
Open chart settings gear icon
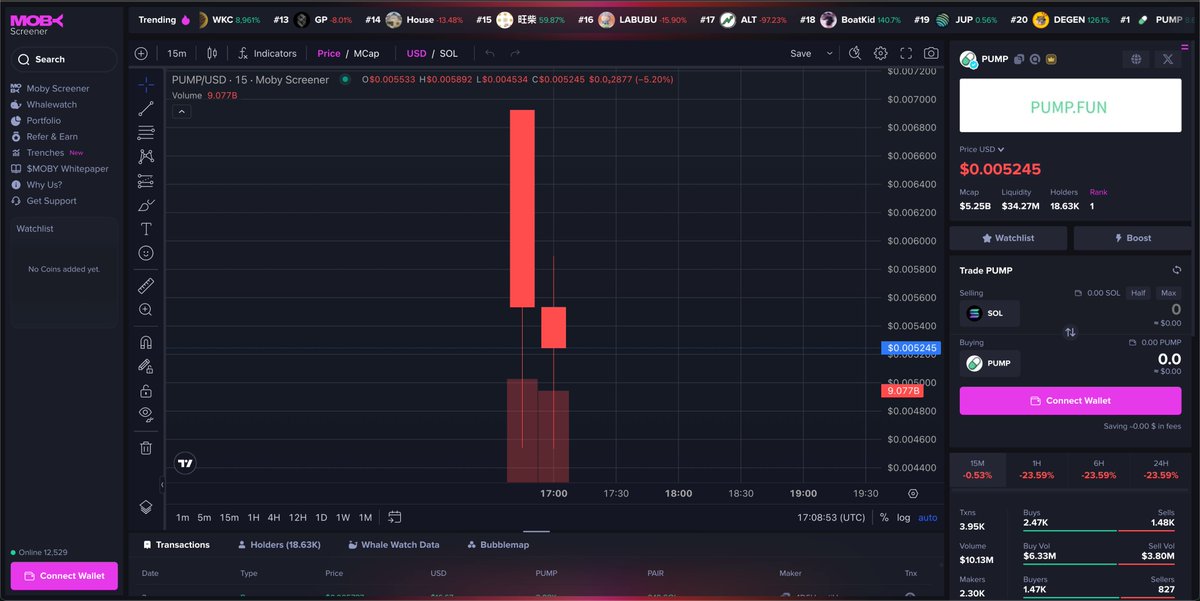tap(881, 53)
